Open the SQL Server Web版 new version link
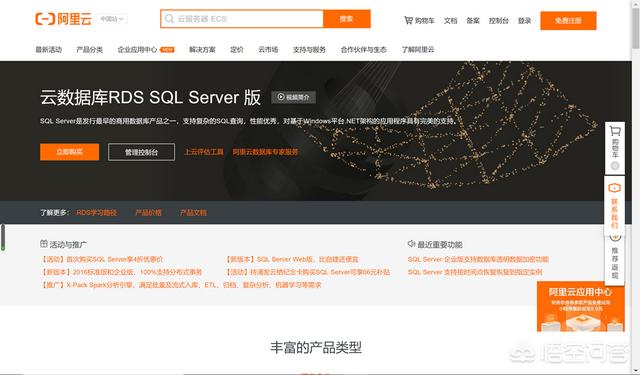The height and width of the screenshot is (375, 640). 292,259
